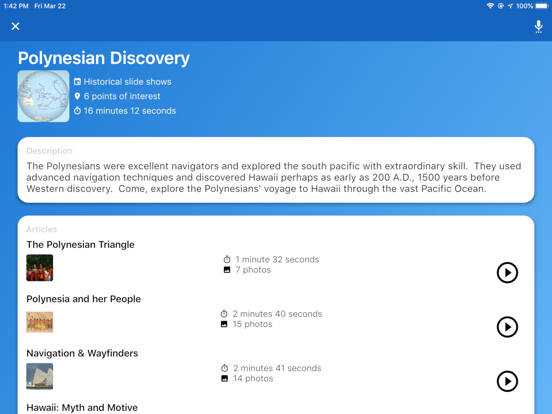552x414 pixels.
Task: Tap the microphone icon in header
Action: click(538, 26)
